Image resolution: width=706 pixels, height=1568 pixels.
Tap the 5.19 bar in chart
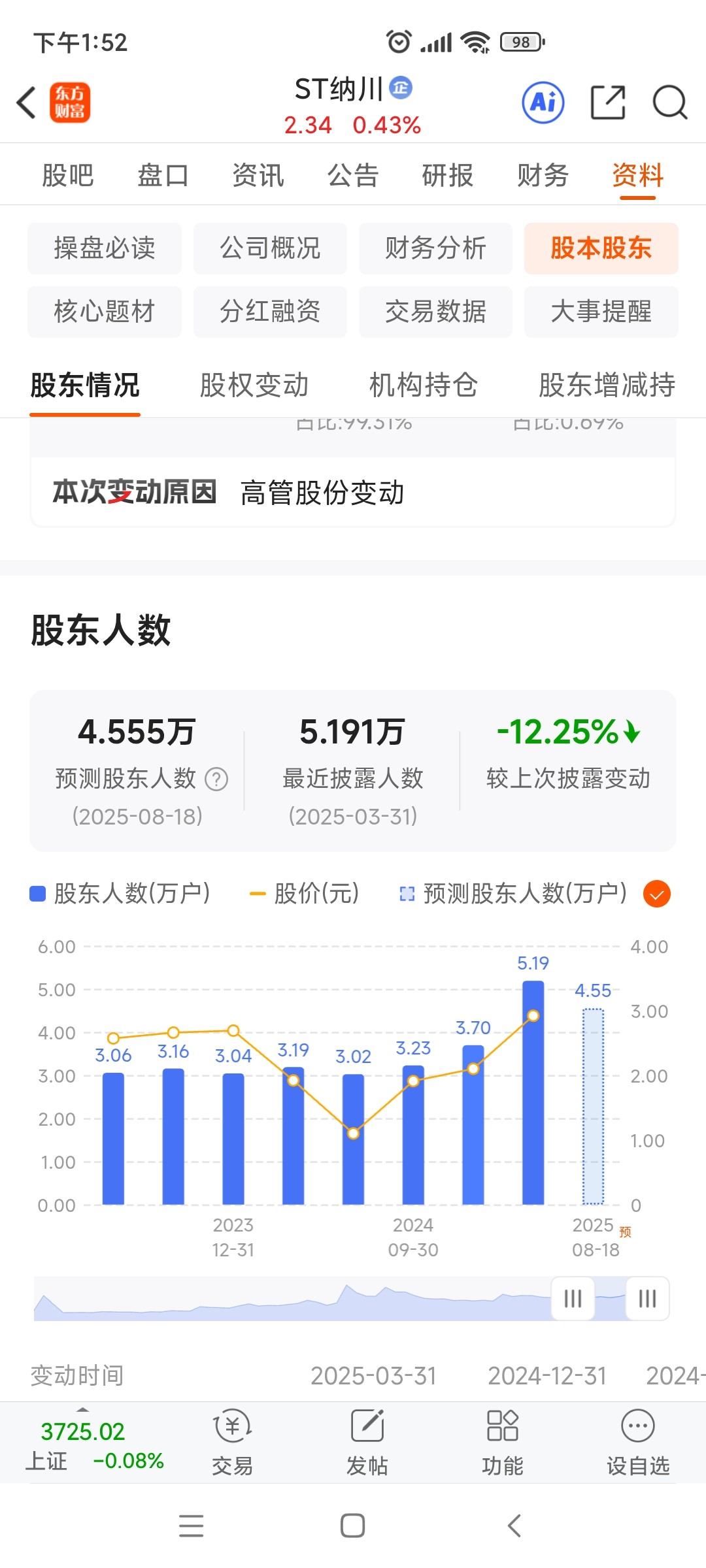pyautogui.click(x=533, y=1092)
